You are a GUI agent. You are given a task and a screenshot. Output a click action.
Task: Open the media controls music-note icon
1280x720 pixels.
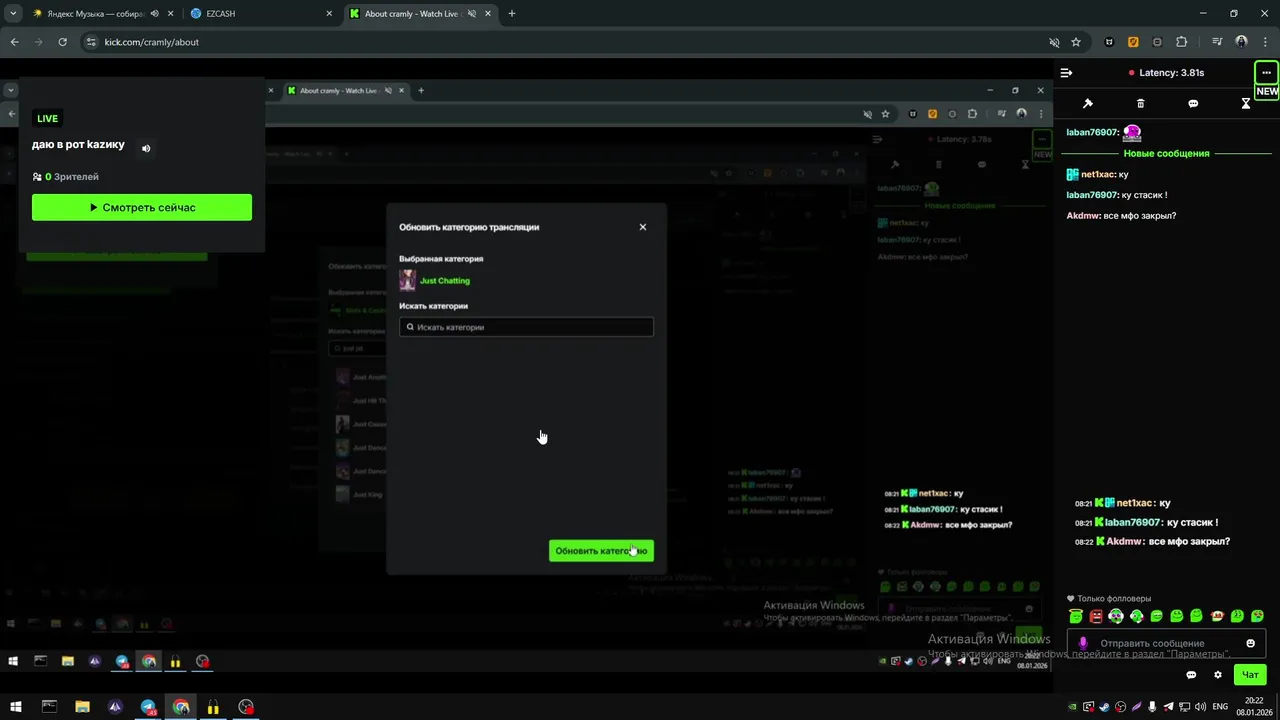pos(1217,42)
